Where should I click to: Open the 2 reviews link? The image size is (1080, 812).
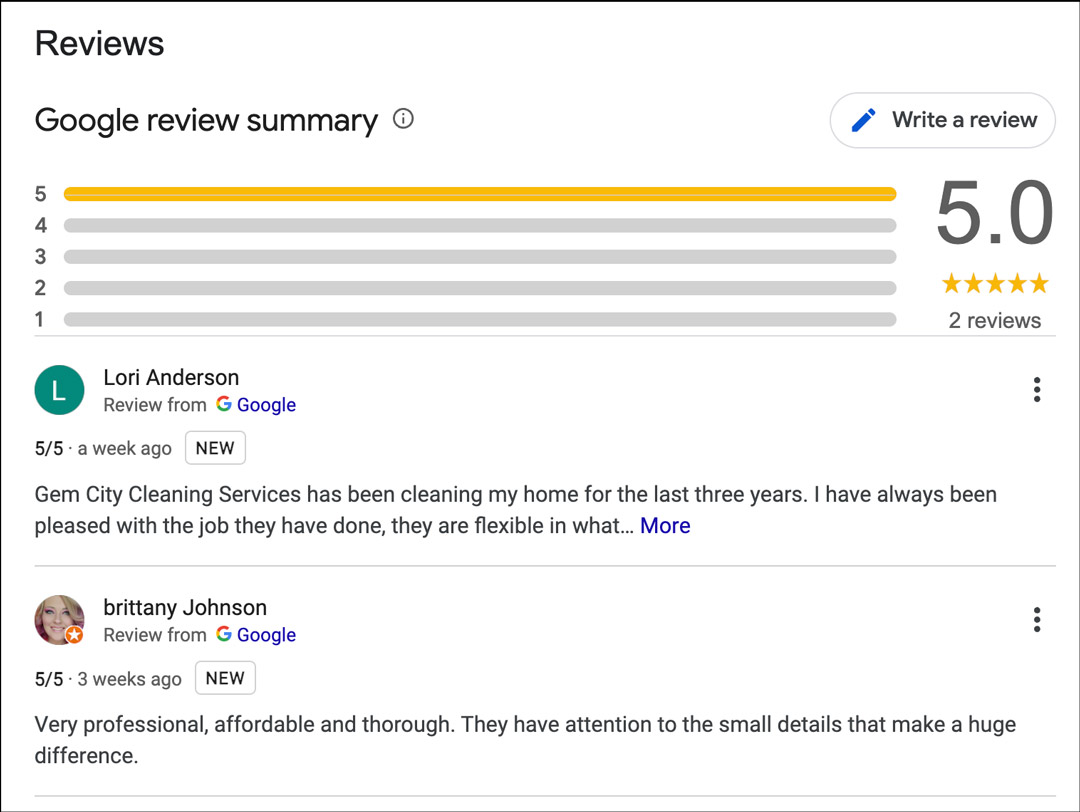coord(995,319)
